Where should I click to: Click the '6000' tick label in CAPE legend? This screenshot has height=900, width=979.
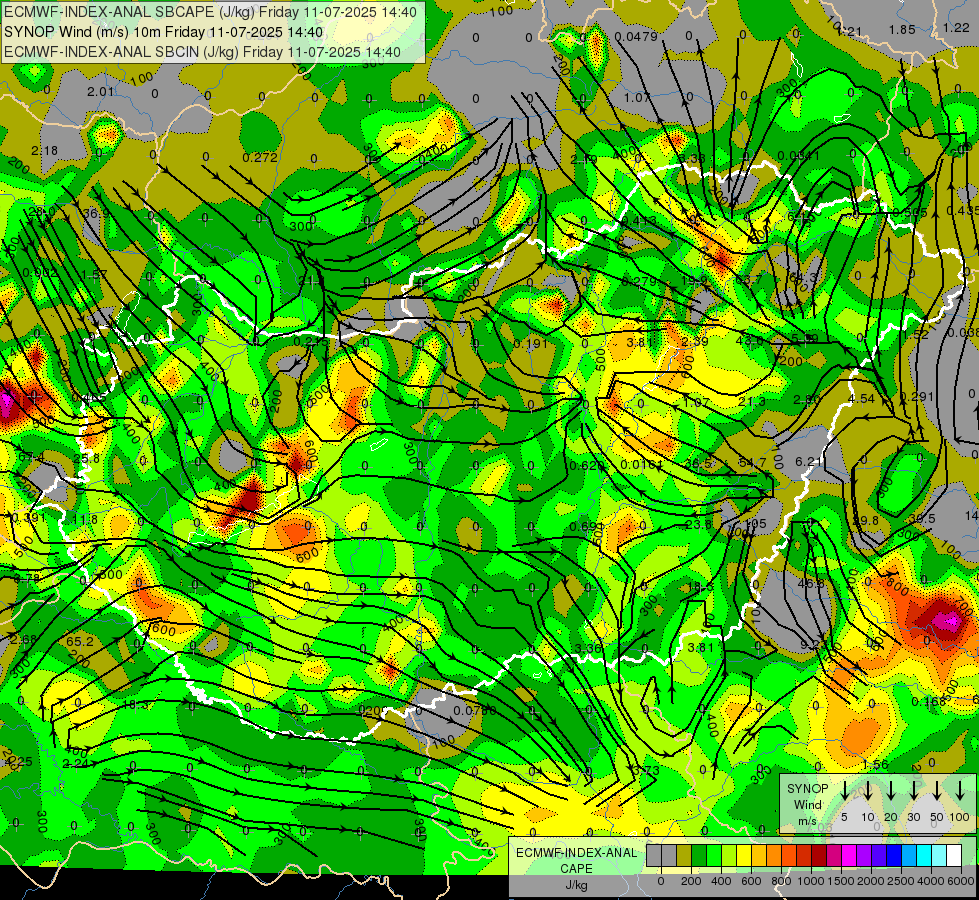coord(962,881)
